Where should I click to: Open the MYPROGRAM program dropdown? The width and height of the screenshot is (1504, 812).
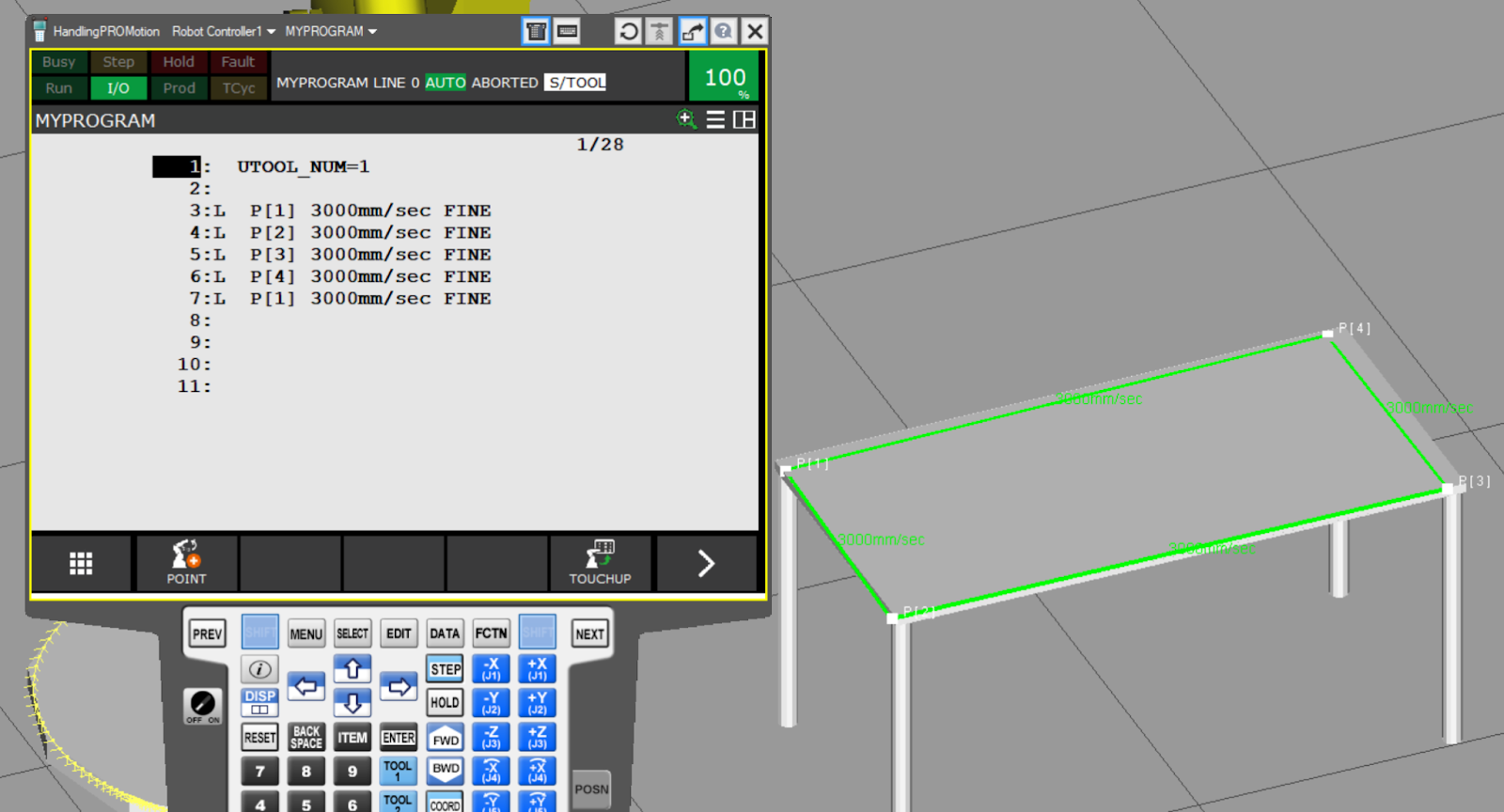pyautogui.click(x=331, y=31)
